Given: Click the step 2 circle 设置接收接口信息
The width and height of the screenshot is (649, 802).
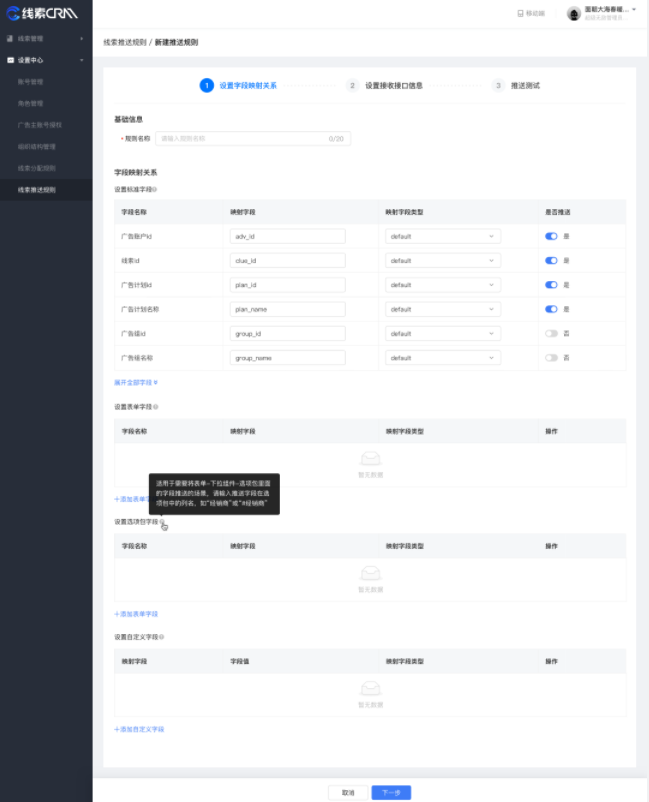Looking at the screenshot, I should (352, 86).
